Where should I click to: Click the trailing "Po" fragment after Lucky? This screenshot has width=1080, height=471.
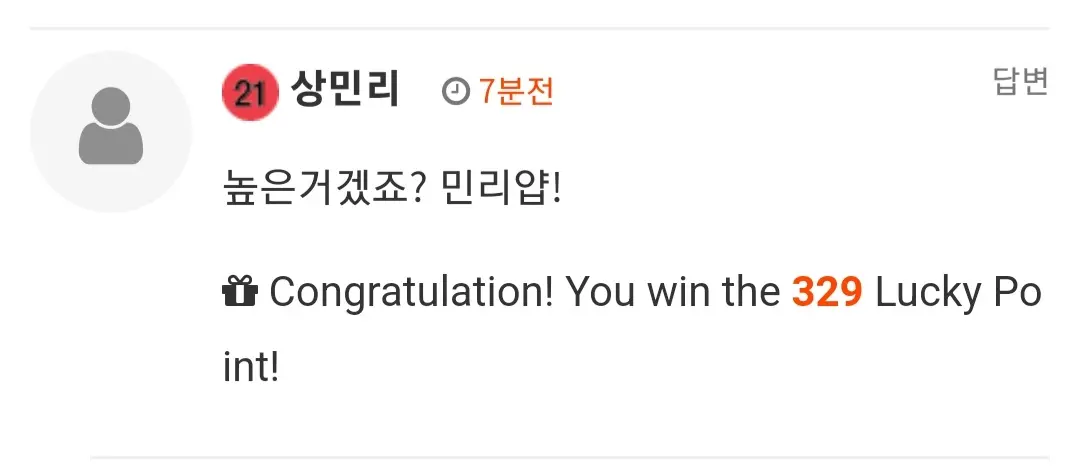(1016, 293)
